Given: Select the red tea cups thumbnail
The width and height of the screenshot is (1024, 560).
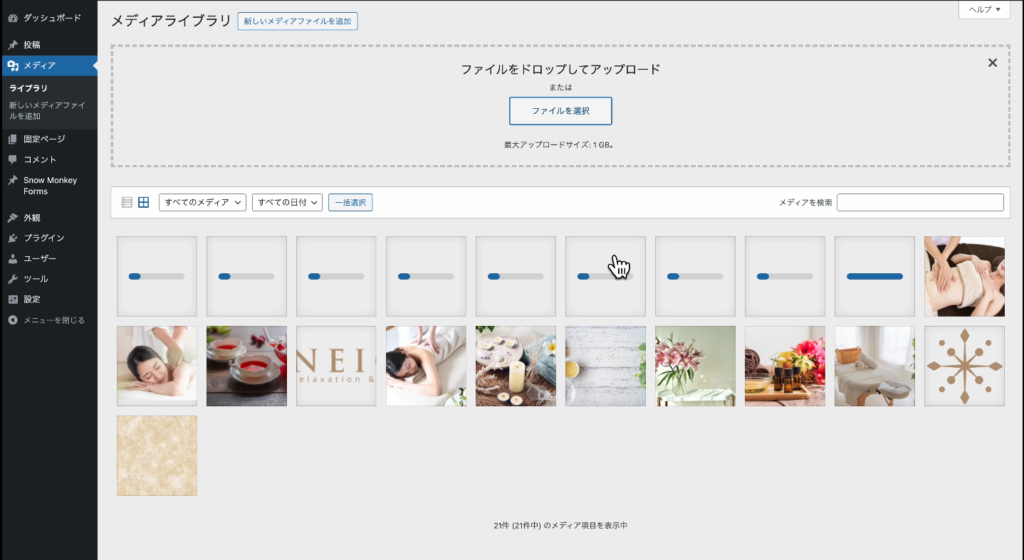Looking at the screenshot, I should pos(246,366).
